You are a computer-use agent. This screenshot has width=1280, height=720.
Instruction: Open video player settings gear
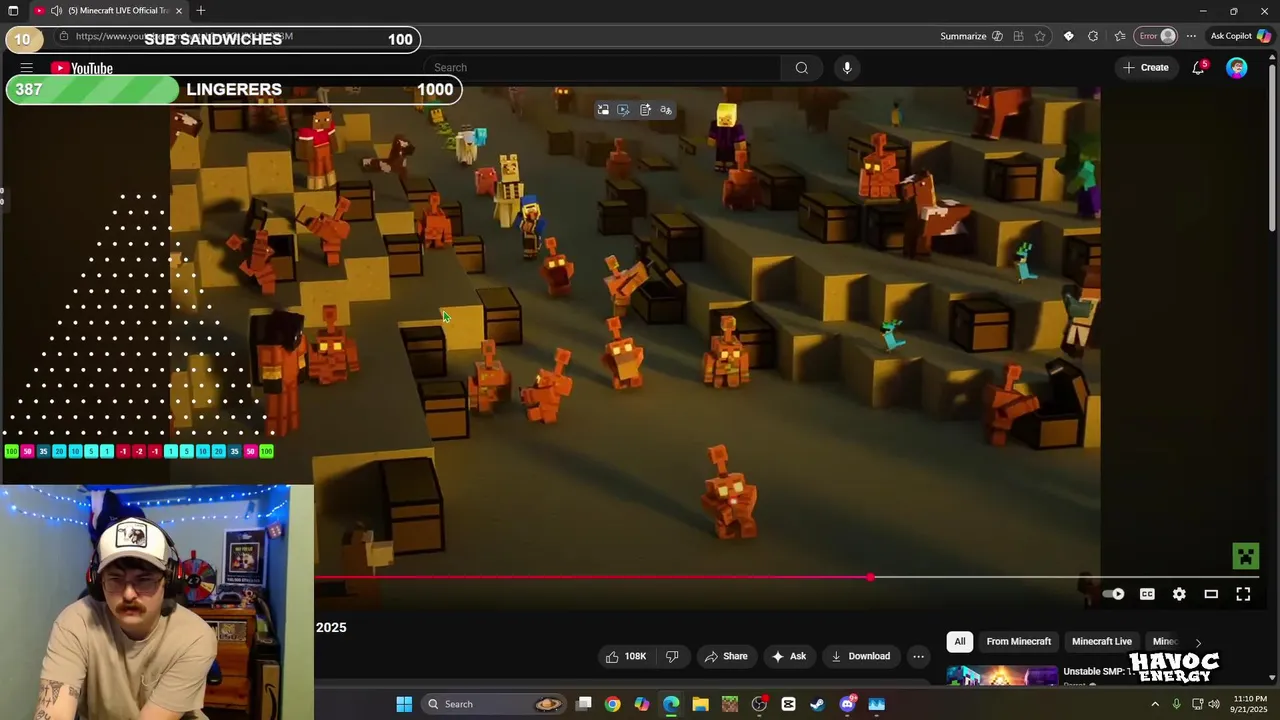click(1179, 594)
